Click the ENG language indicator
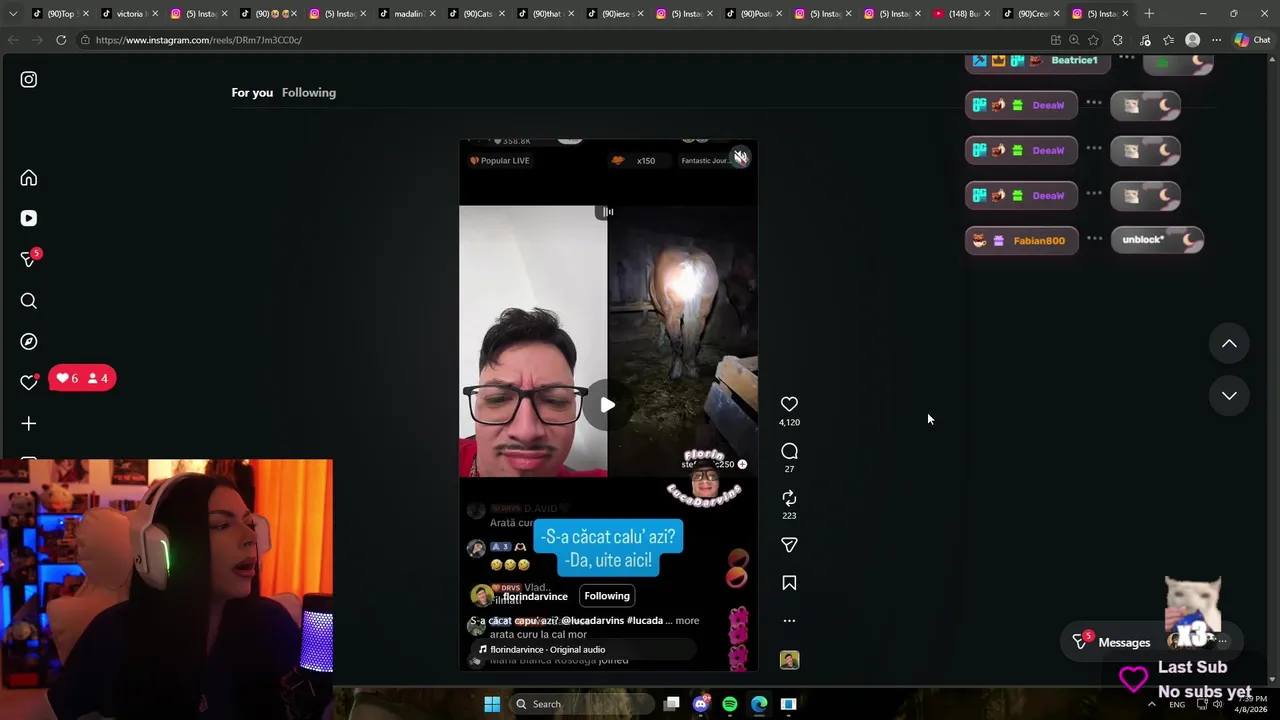 point(1177,704)
